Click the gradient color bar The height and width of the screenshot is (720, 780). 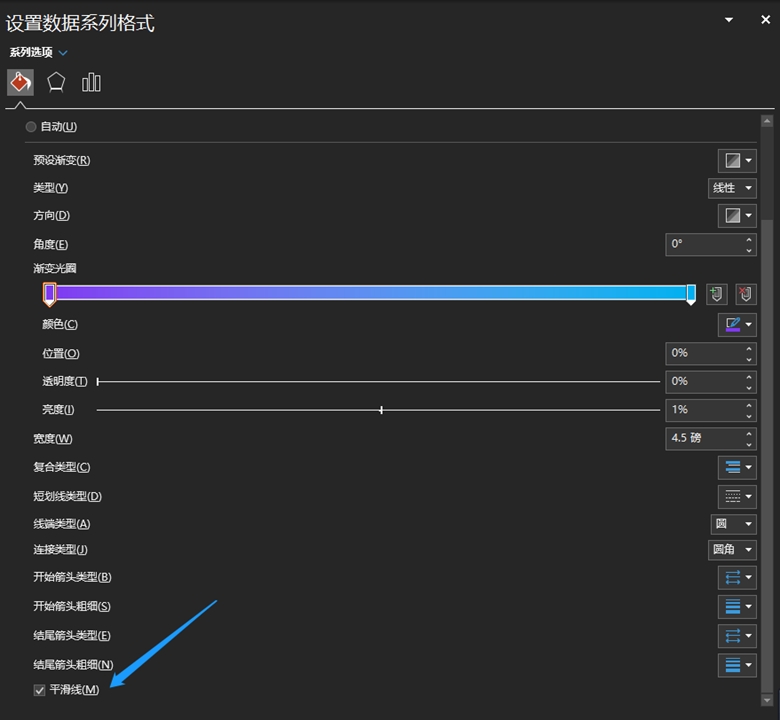point(370,293)
